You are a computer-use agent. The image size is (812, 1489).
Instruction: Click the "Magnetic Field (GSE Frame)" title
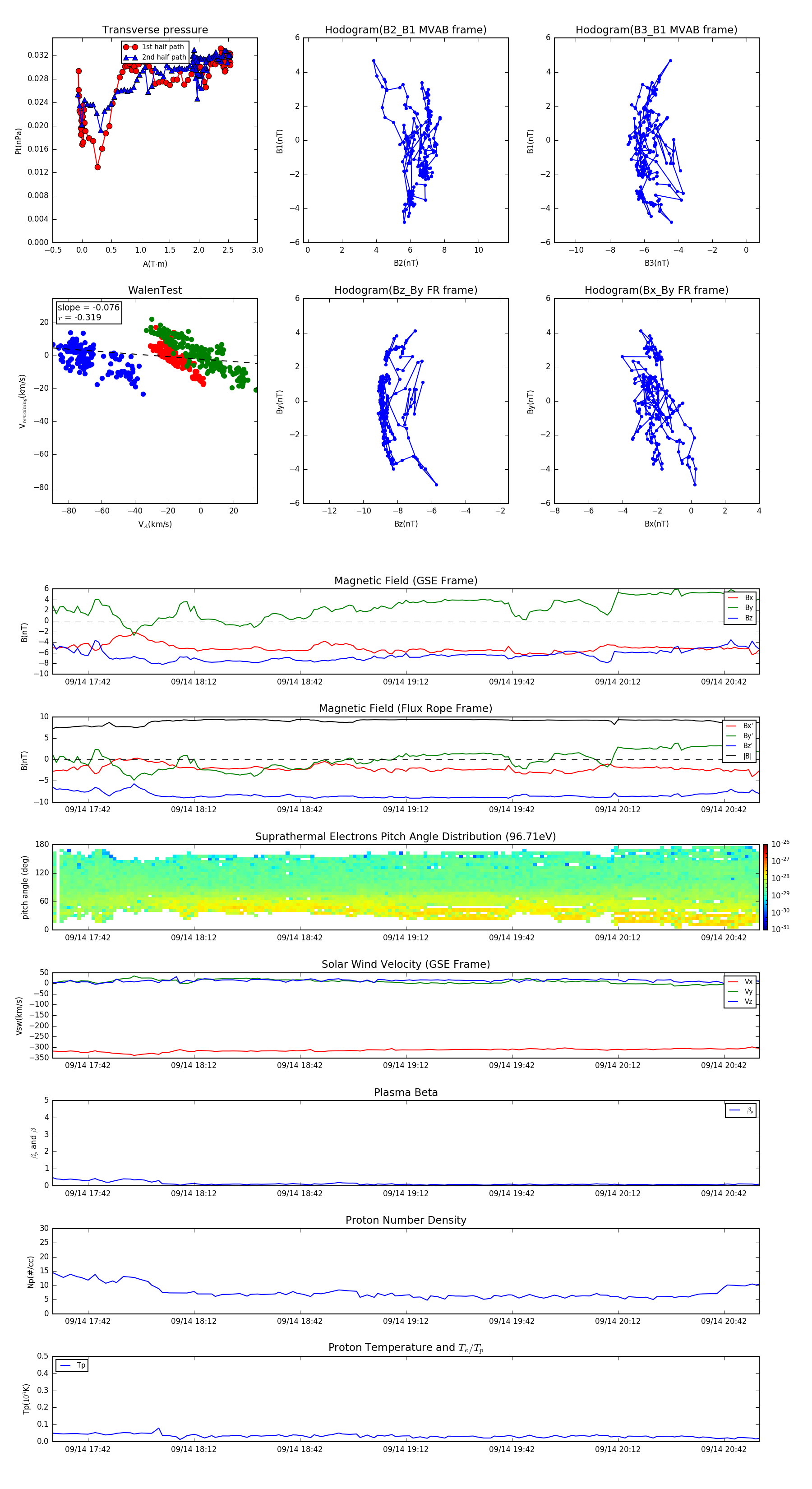[x=406, y=581]
